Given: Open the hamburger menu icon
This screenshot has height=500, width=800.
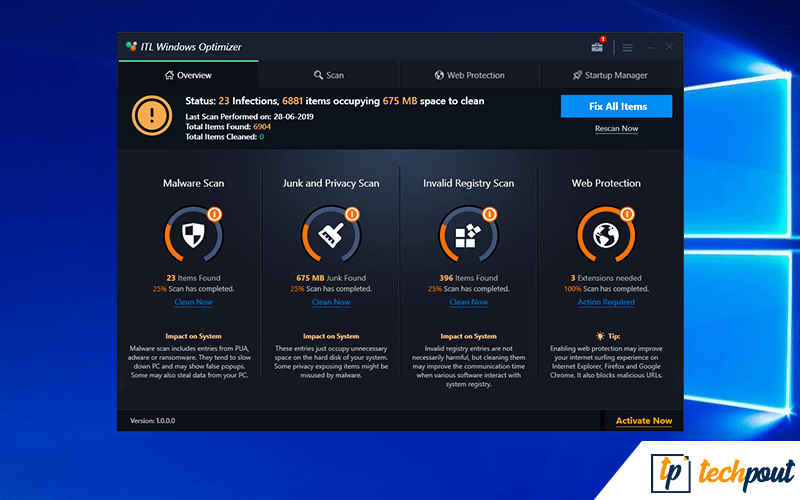Looking at the screenshot, I should click(628, 47).
